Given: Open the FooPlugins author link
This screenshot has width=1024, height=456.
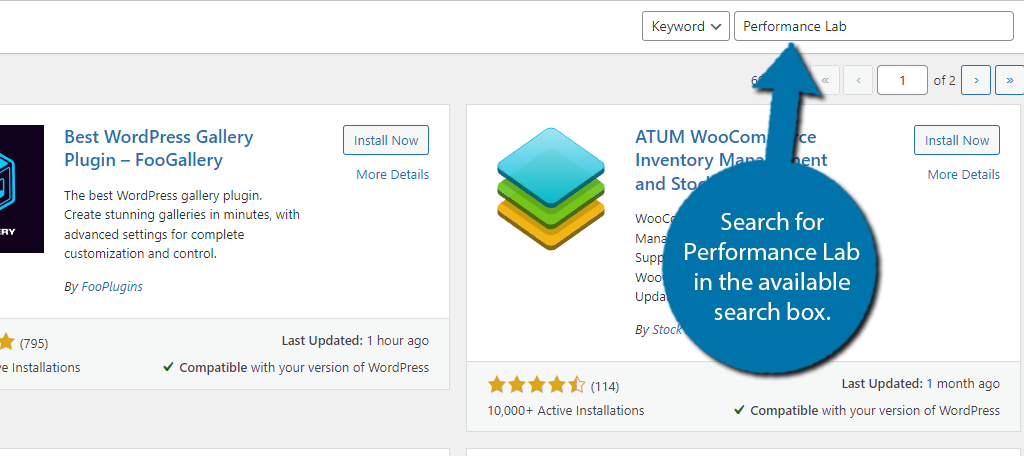Looking at the screenshot, I should coord(112,287).
